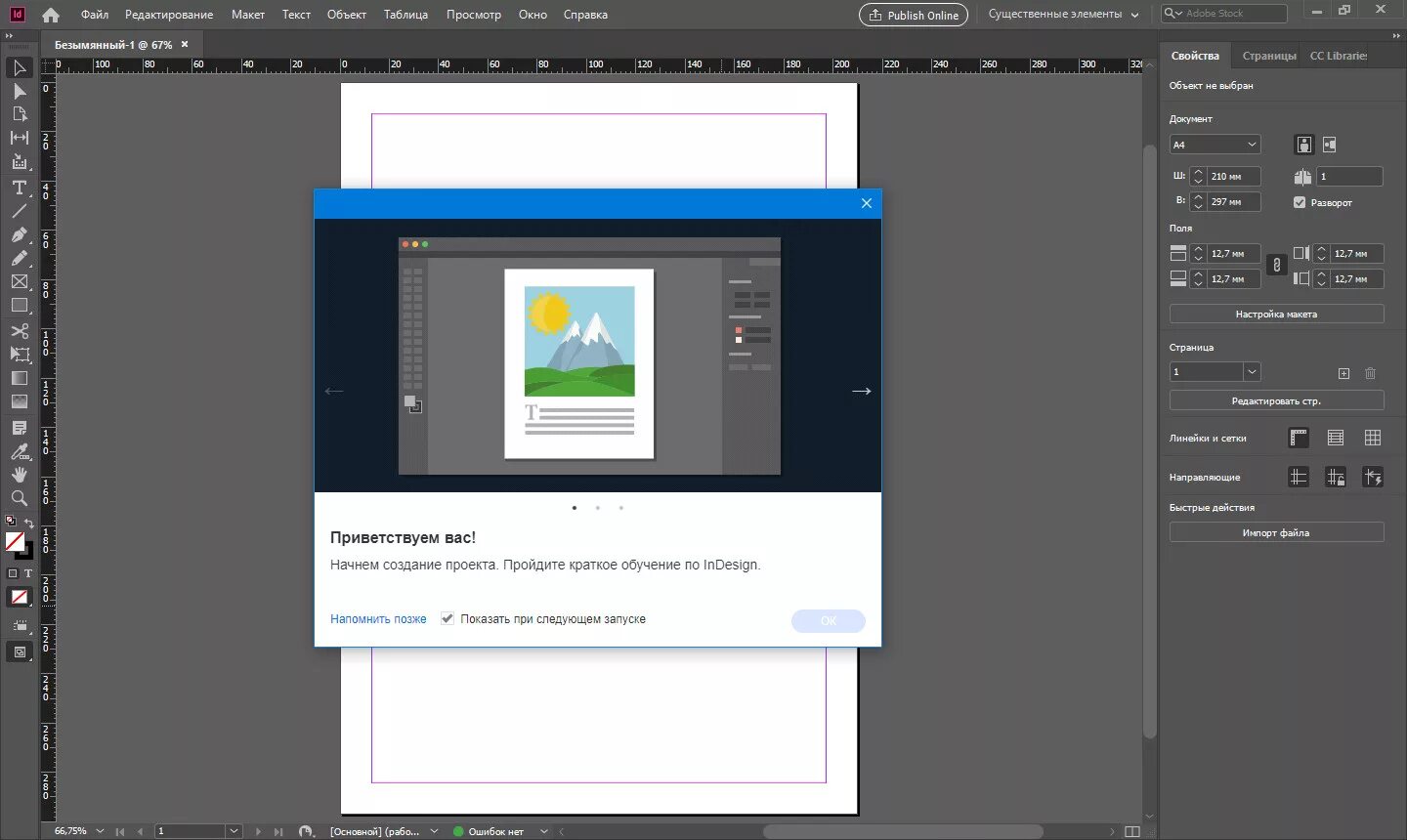Select the Gradient Swatch tool

click(x=19, y=378)
